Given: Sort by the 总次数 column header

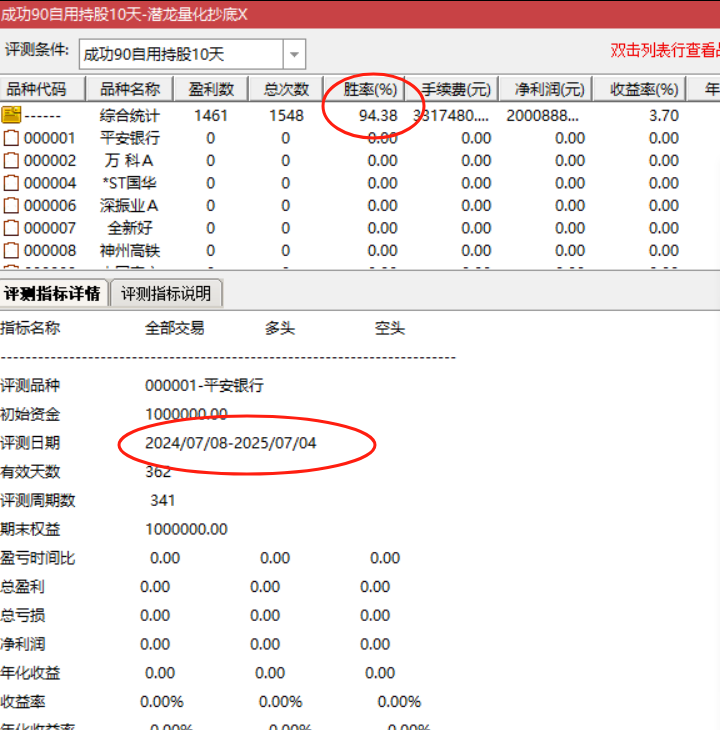Looking at the screenshot, I should click(286, 89).
